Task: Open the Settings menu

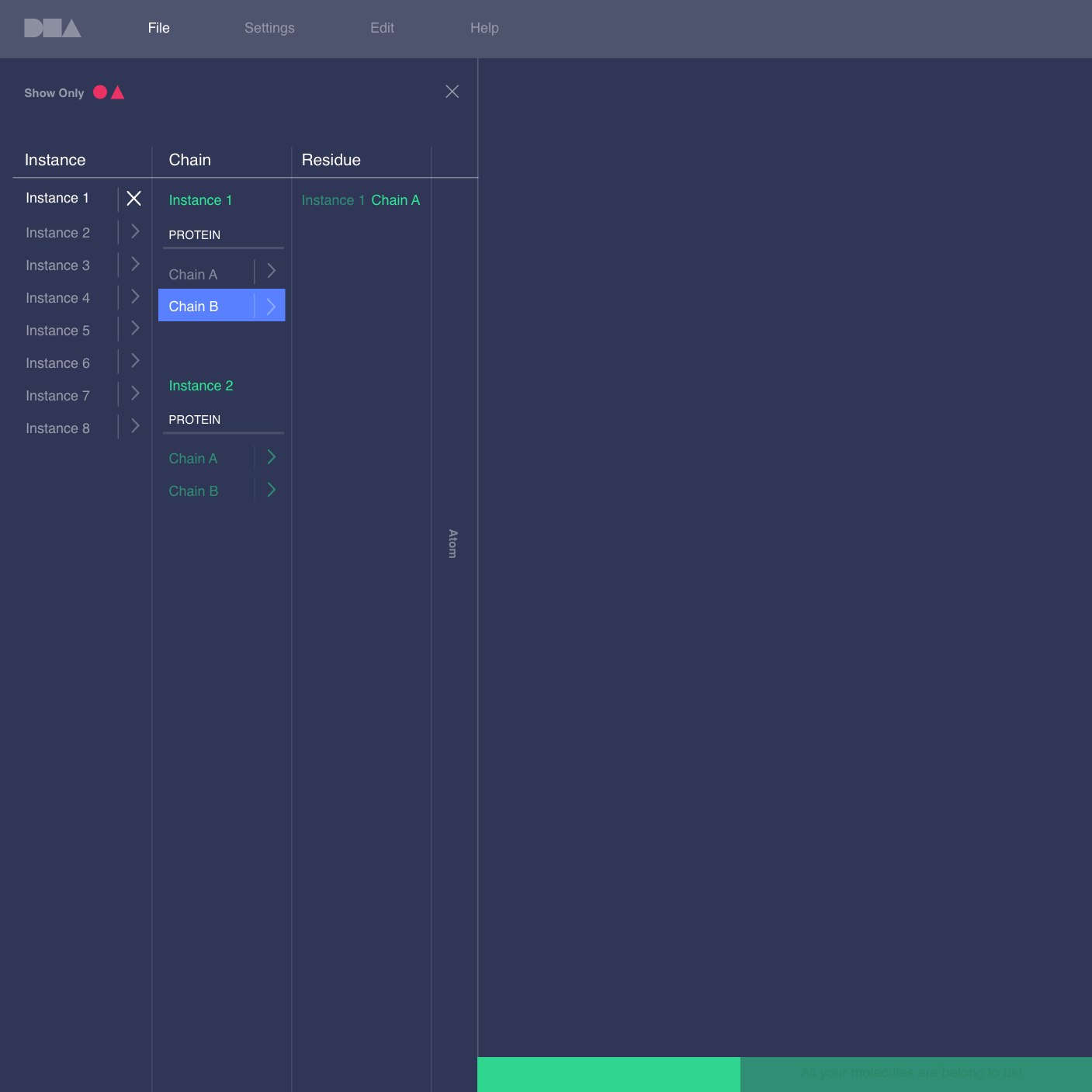Action: coord(269,28)
